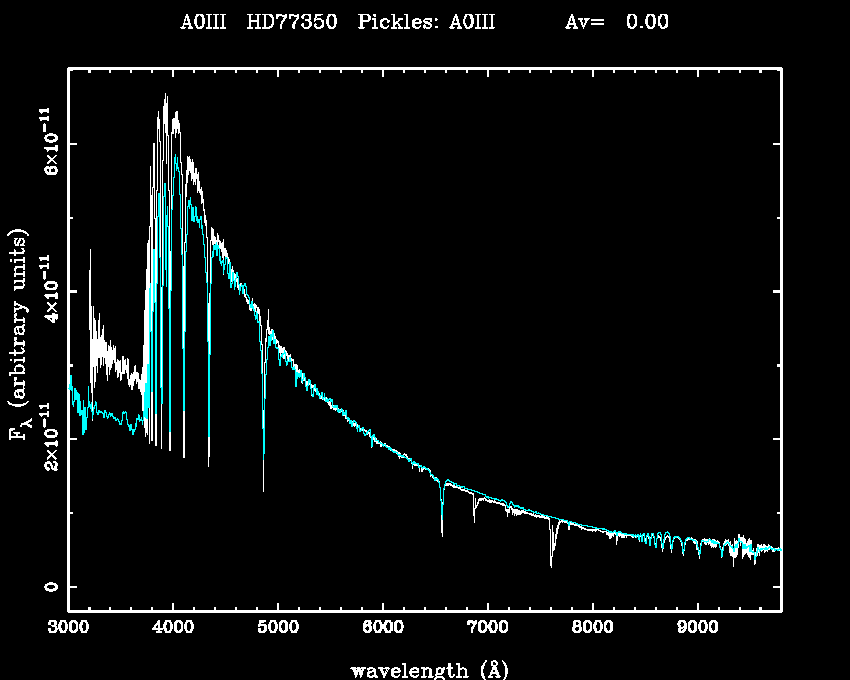Click the 'Pickles: A0III' title text
The image size is (850, 680).
tap(426, 22)
